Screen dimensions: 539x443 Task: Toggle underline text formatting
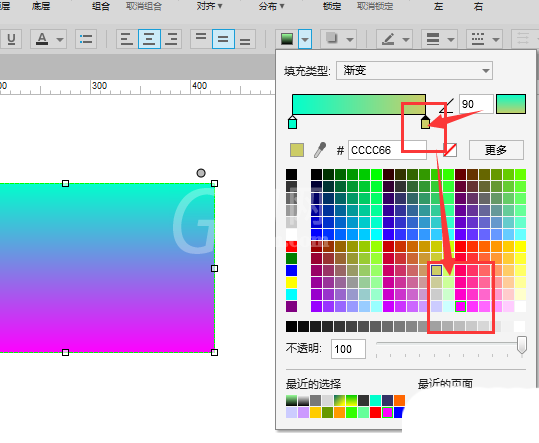tap(11, 39)
